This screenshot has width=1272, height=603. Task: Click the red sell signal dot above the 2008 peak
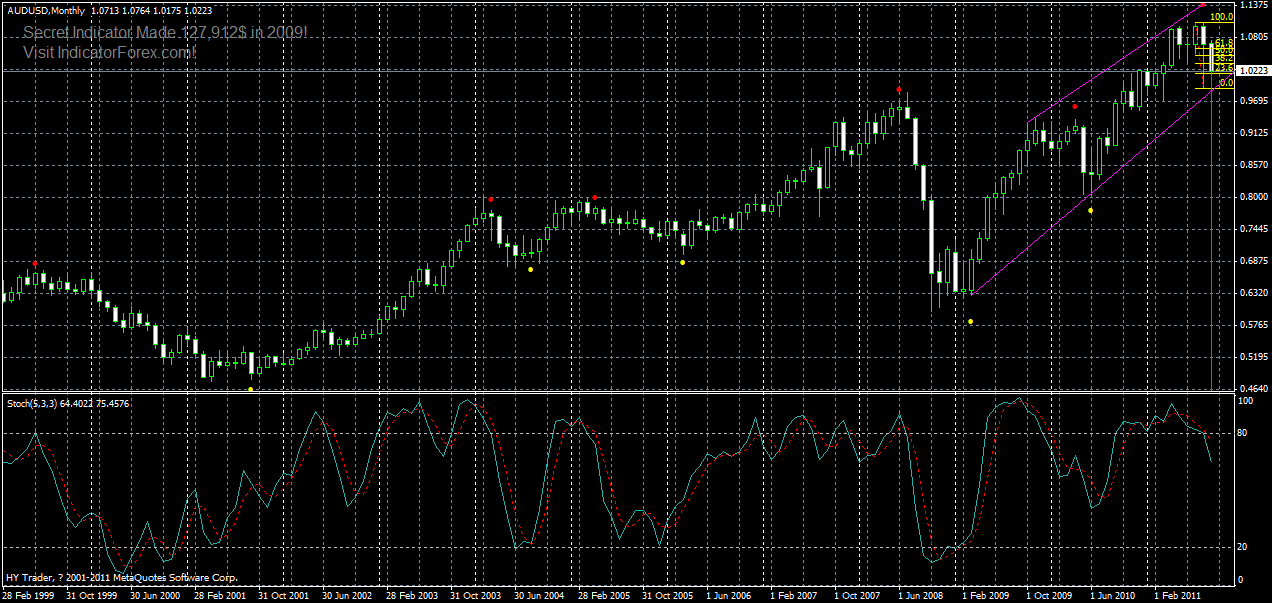click(899, 89)
